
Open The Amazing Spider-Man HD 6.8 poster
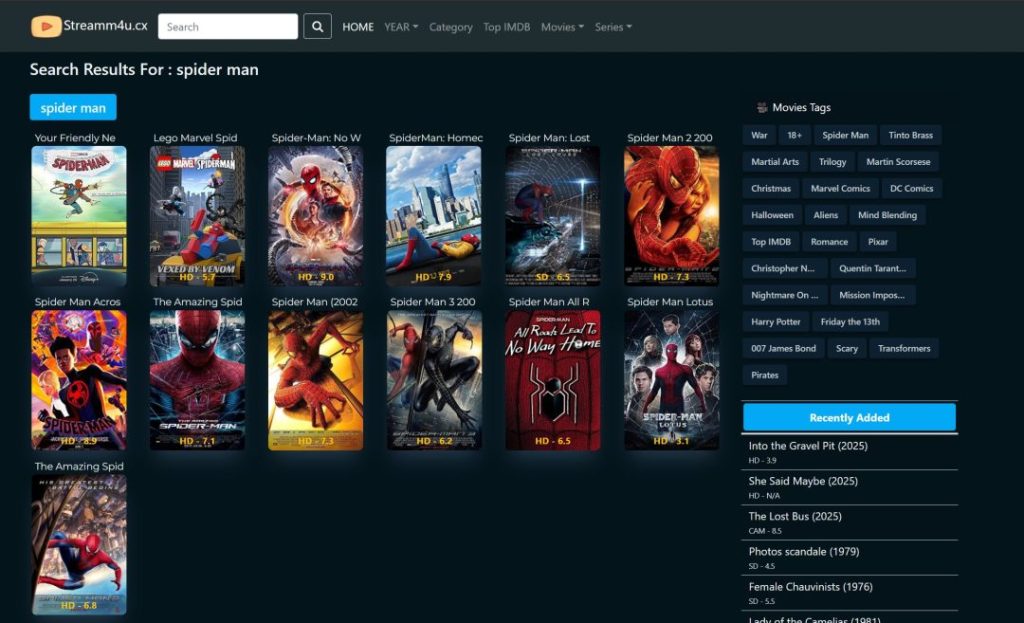pyautogui.click(x=79, y=545)
